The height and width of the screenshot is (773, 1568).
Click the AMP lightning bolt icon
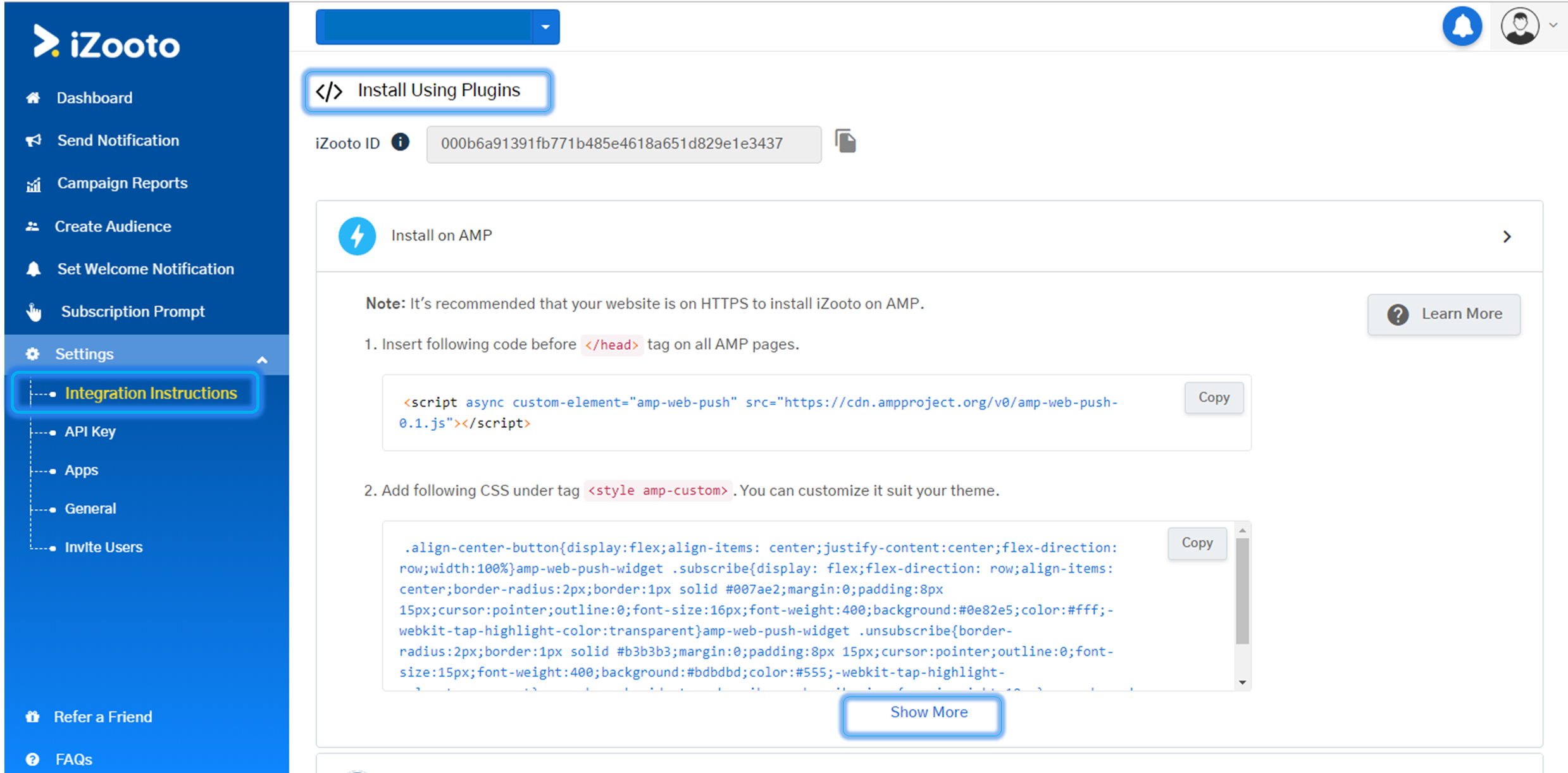coord(358,236)
